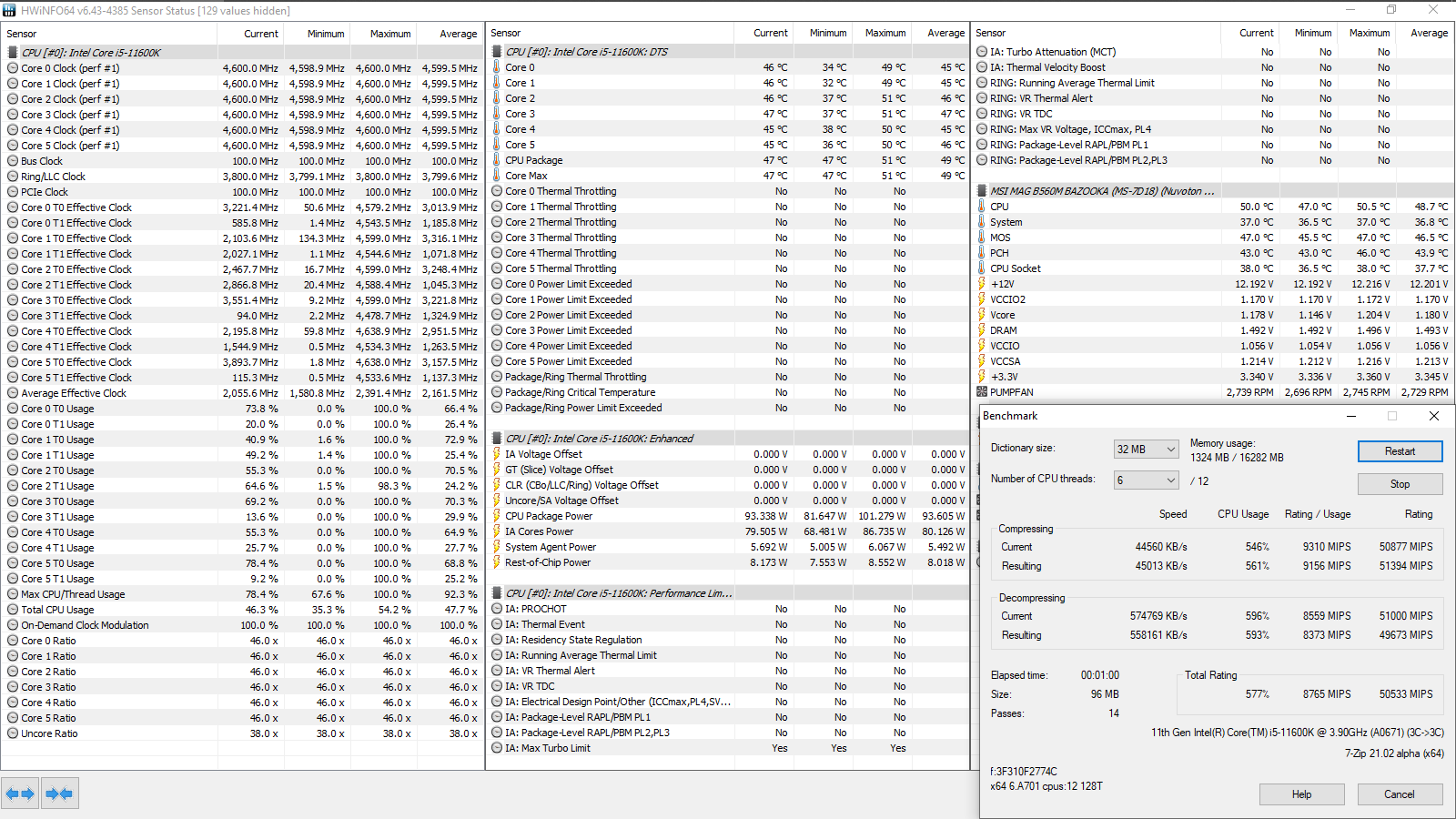Click the lightning icon beside IA Voltage Offset

[x=497, y=454]
